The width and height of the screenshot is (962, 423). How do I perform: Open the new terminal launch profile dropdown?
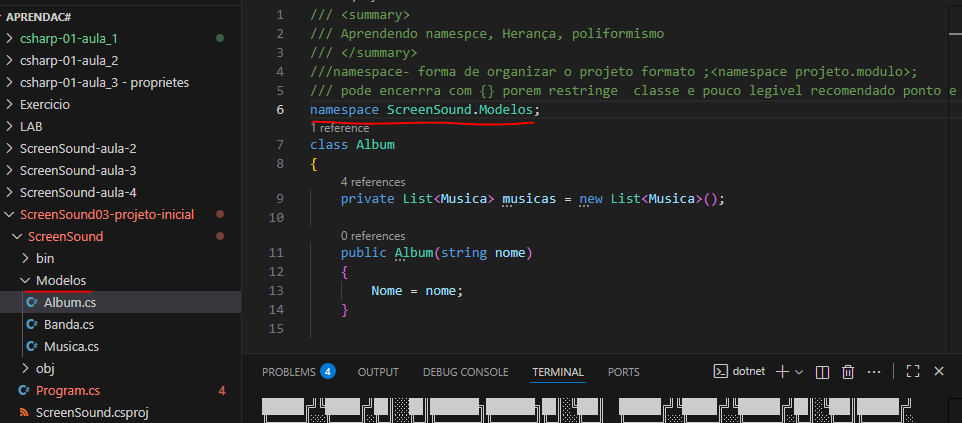point(799,371)
